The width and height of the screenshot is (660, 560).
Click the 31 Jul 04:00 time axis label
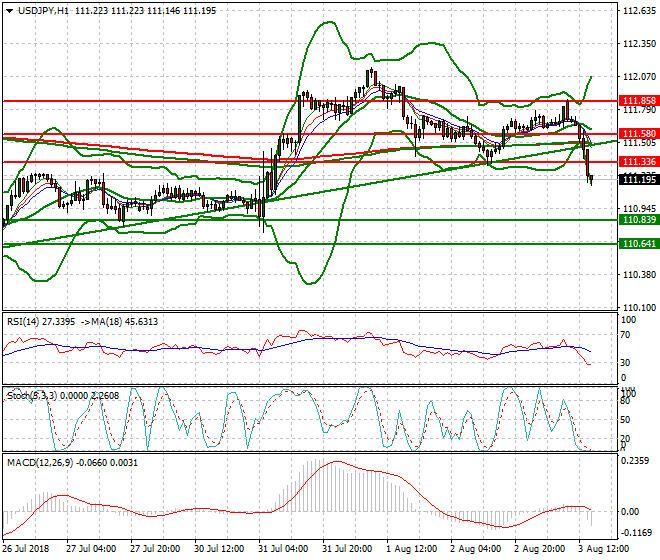point(283,549)
